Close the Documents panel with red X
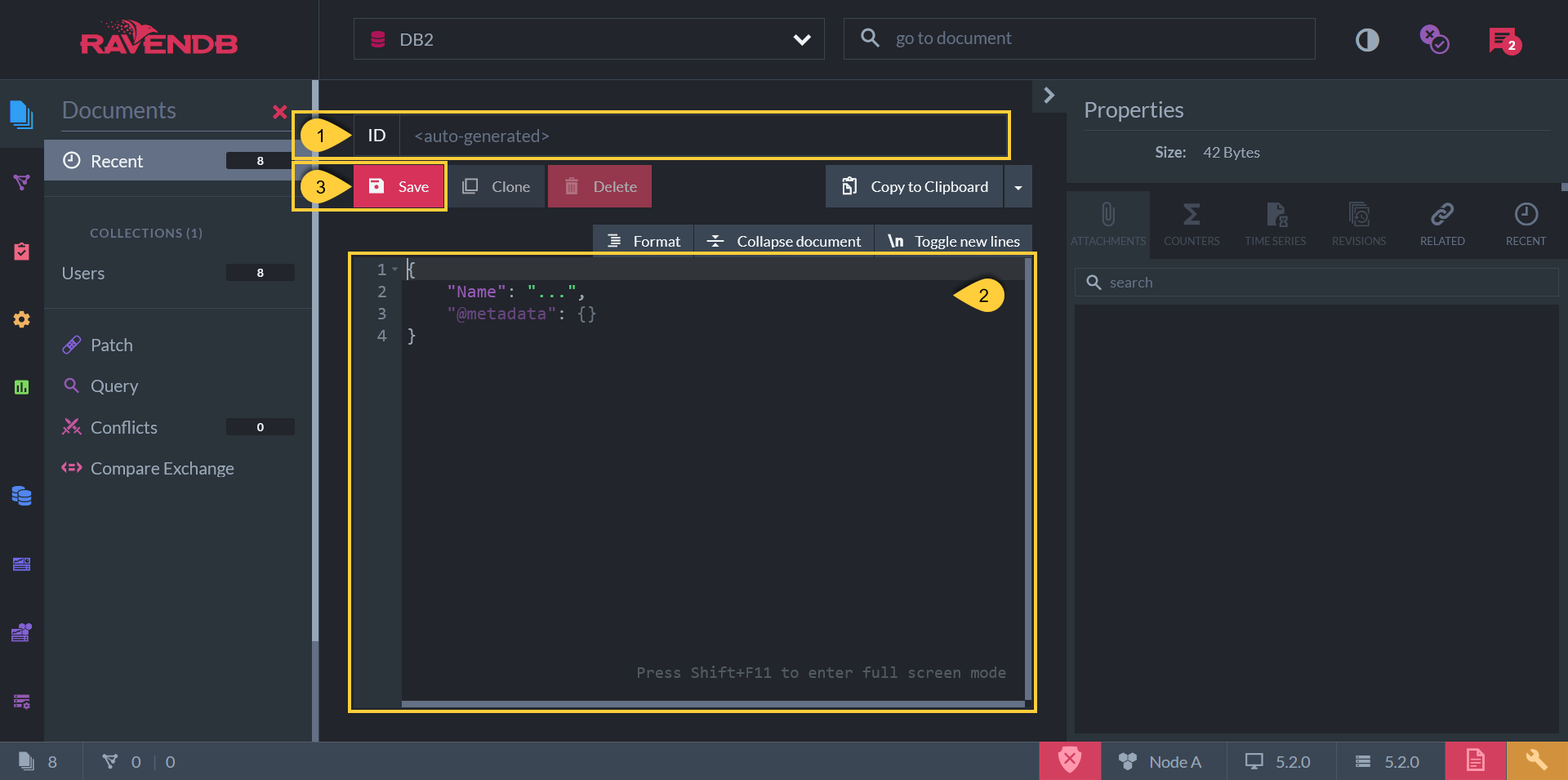Screen dimensions: 1568x780 point(279,112)
